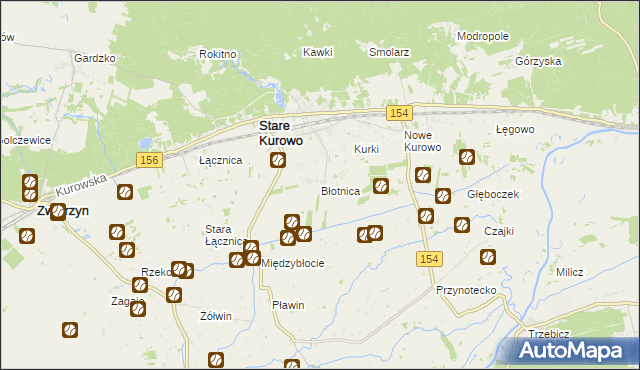The image size is (640, 370).
Task: Click the marker overlapping the Zwierzyn label
Action: click(x=58, y=212)
